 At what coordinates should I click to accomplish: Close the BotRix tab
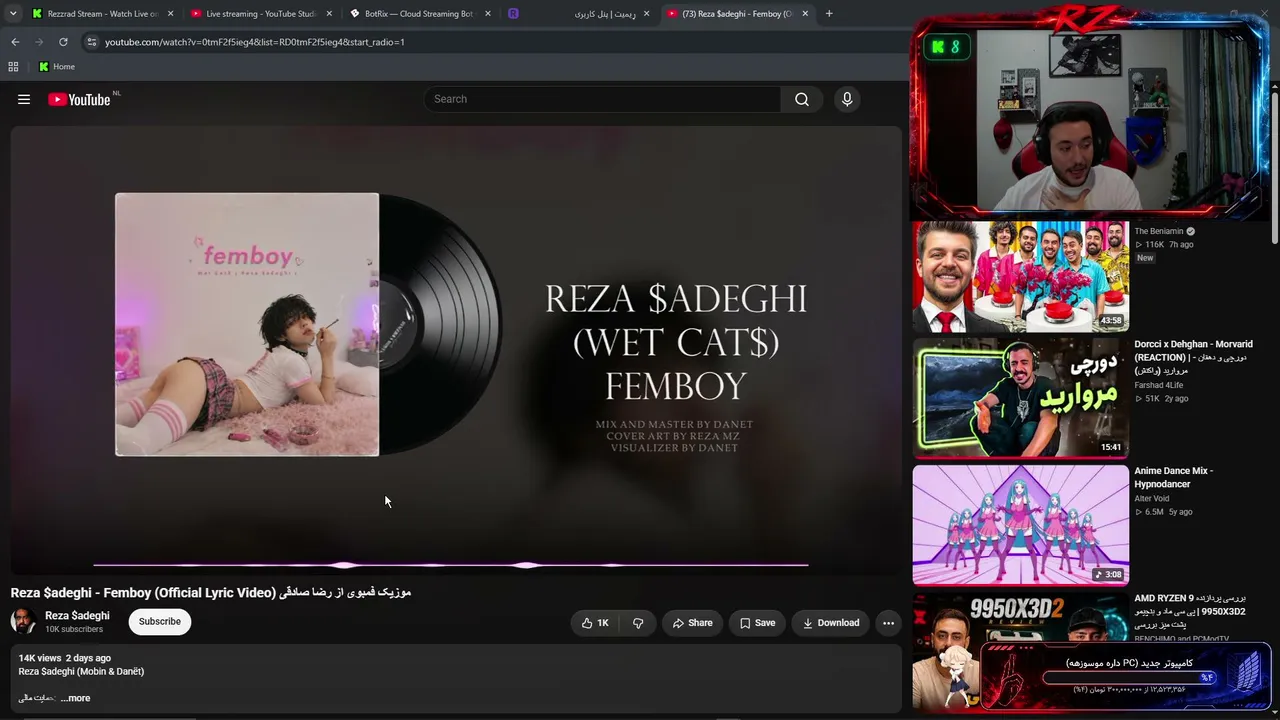tap(488, 14)
